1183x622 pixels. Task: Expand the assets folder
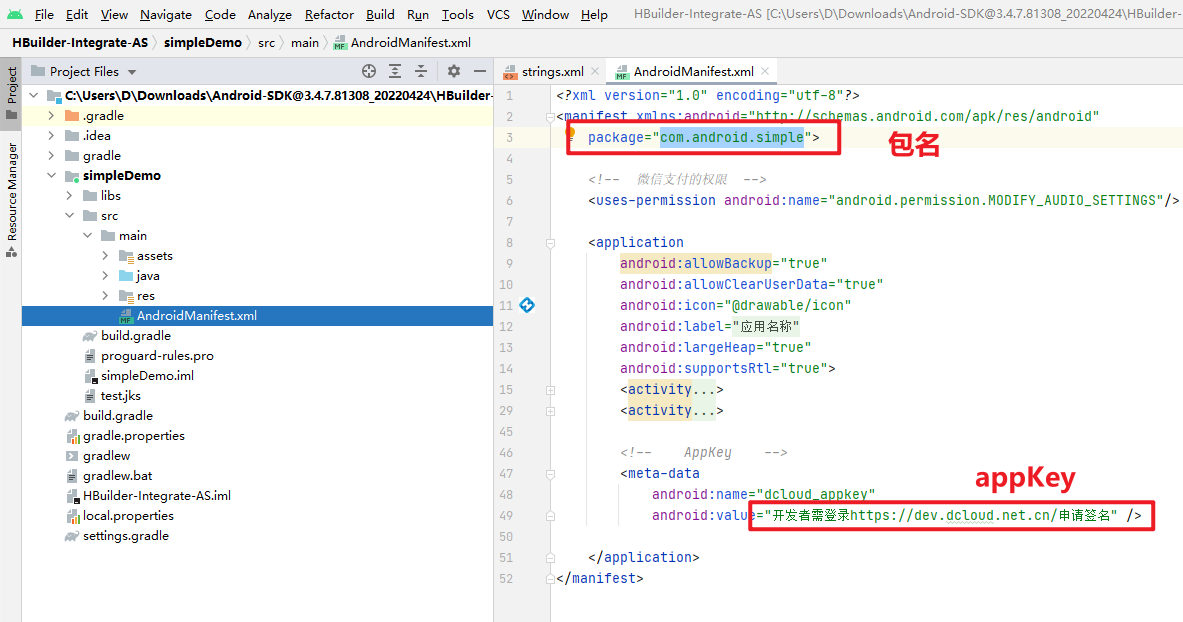pyautogui.click(x=106, y=256)
